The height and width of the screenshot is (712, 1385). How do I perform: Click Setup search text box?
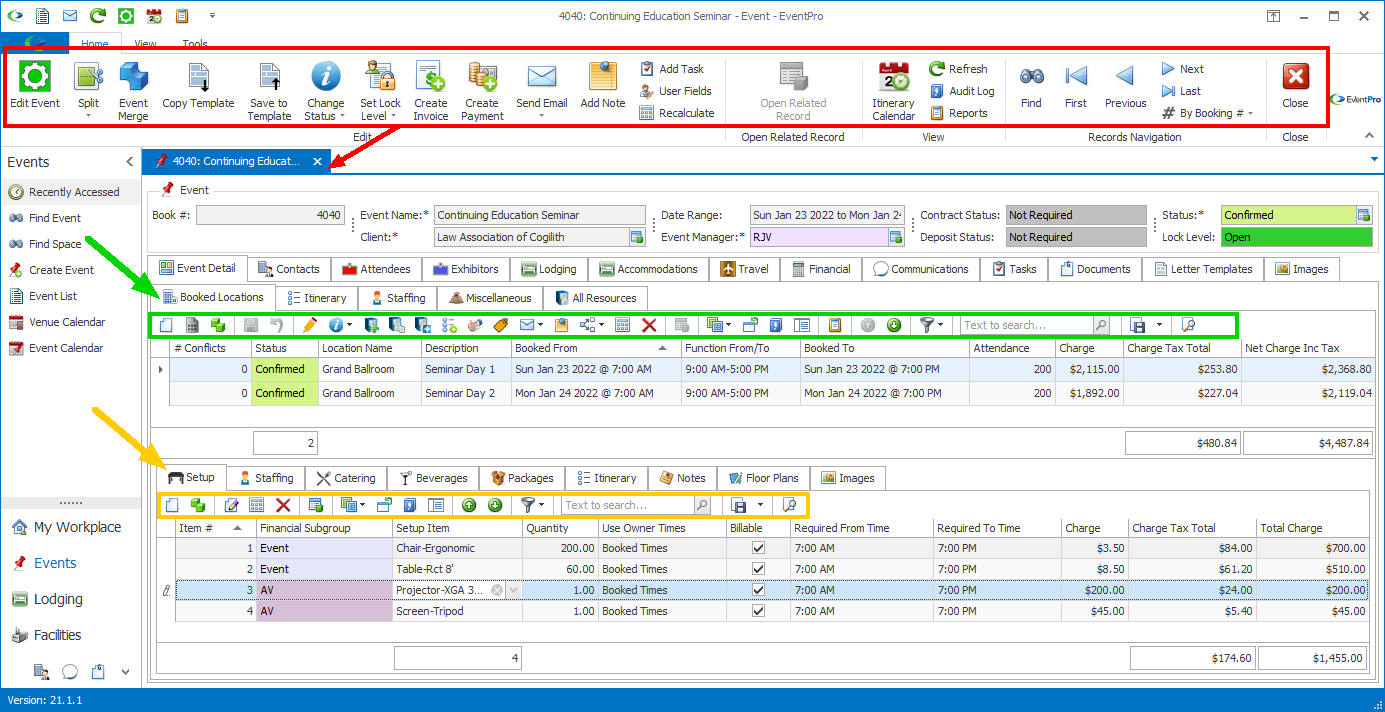[626, 505]
